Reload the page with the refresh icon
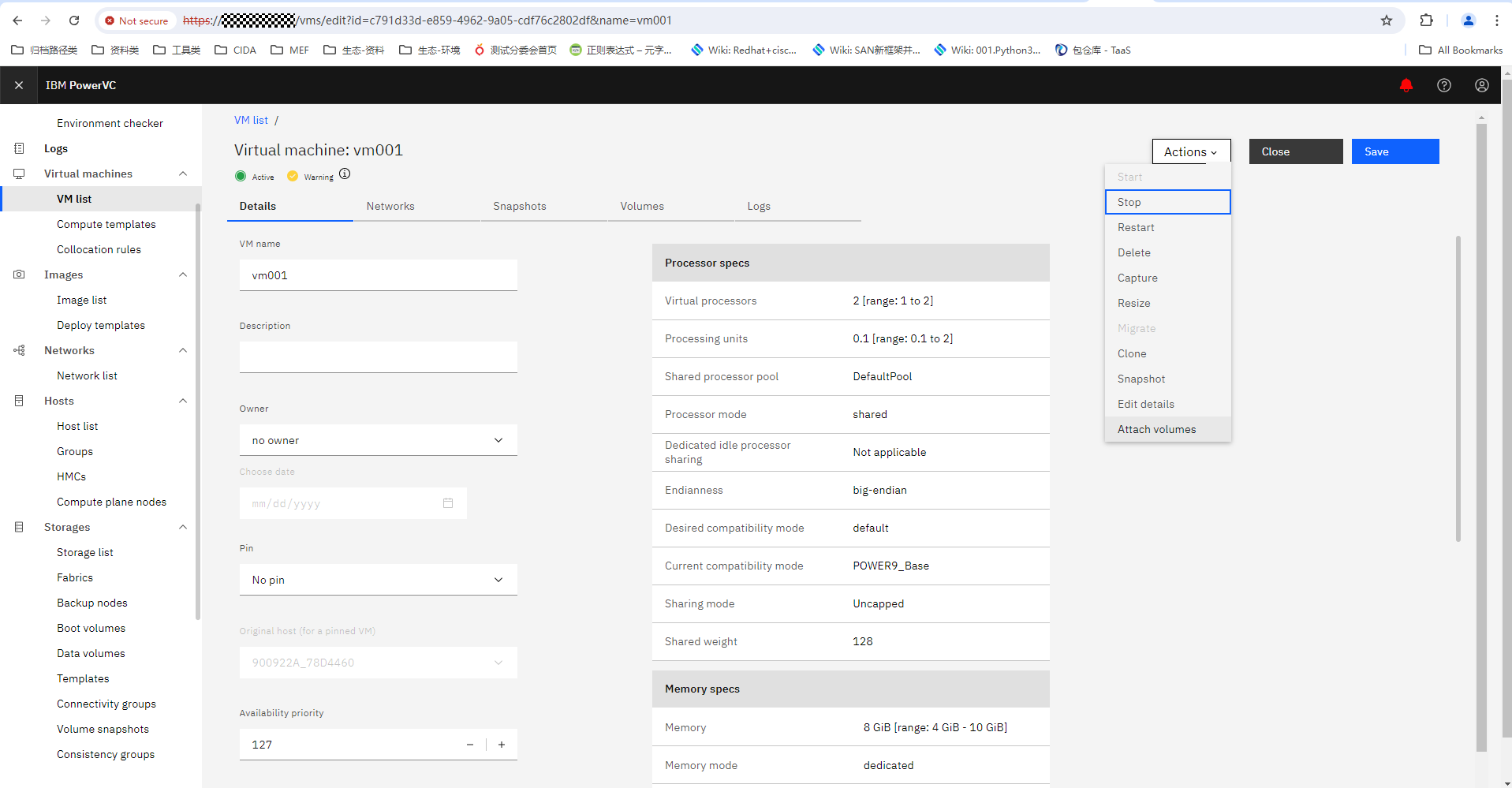 pyautogui.click(x=74, y=21)
